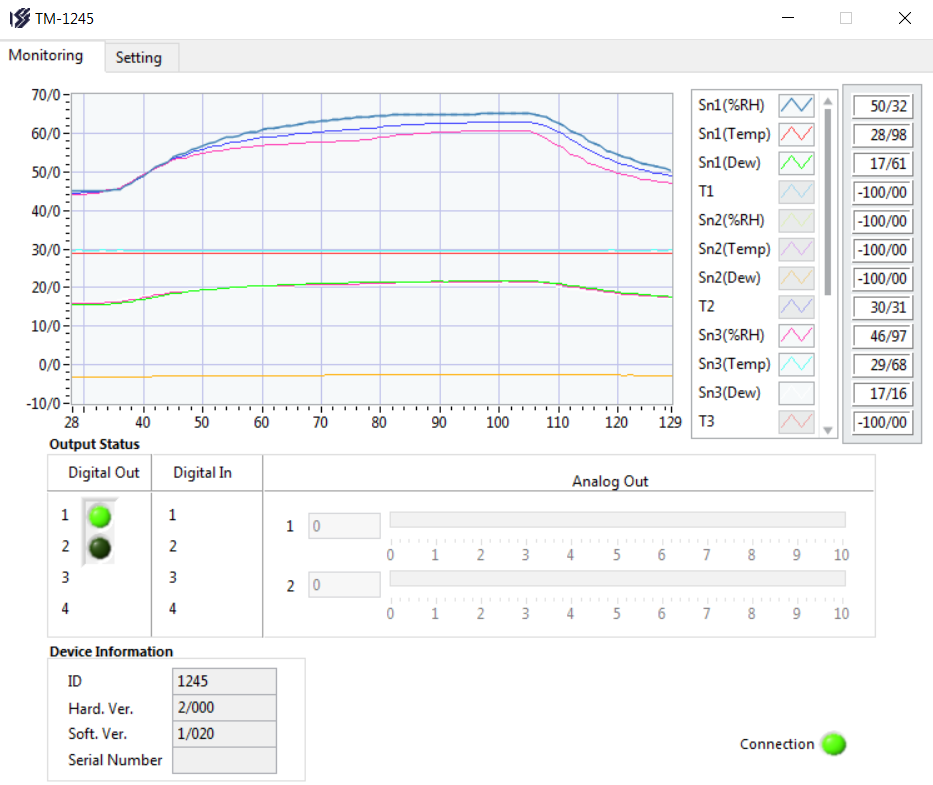The image size is (933, 785).
Task: Click the Sn1(%RH) plot legend icon
Action: [x=796, y=105]
